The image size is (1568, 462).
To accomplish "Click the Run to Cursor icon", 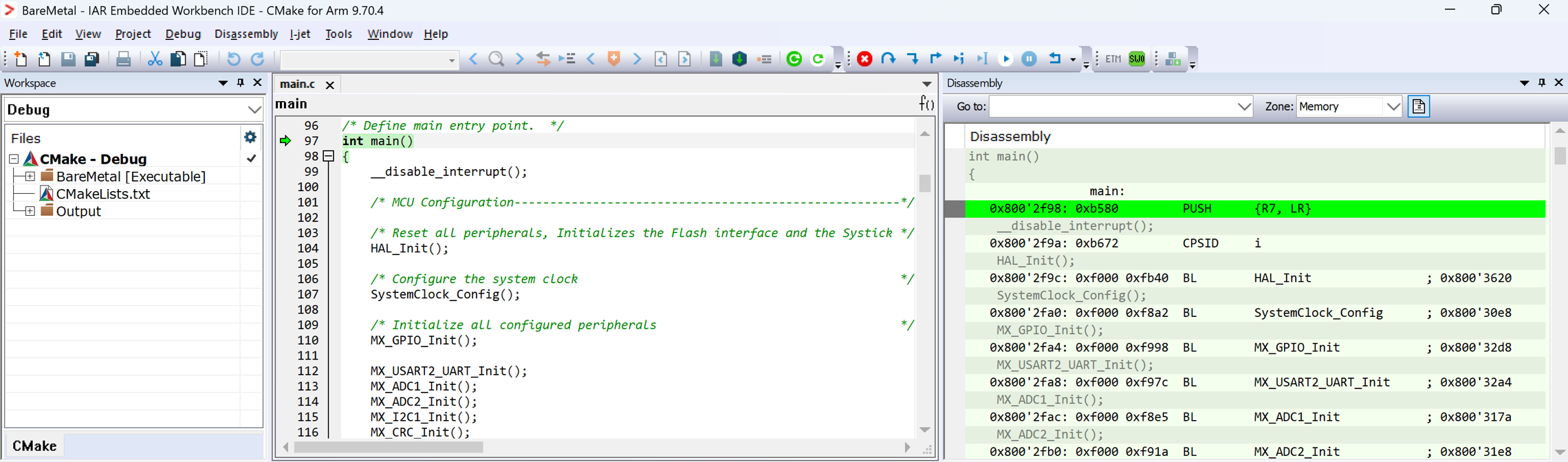I will point(982,59).
